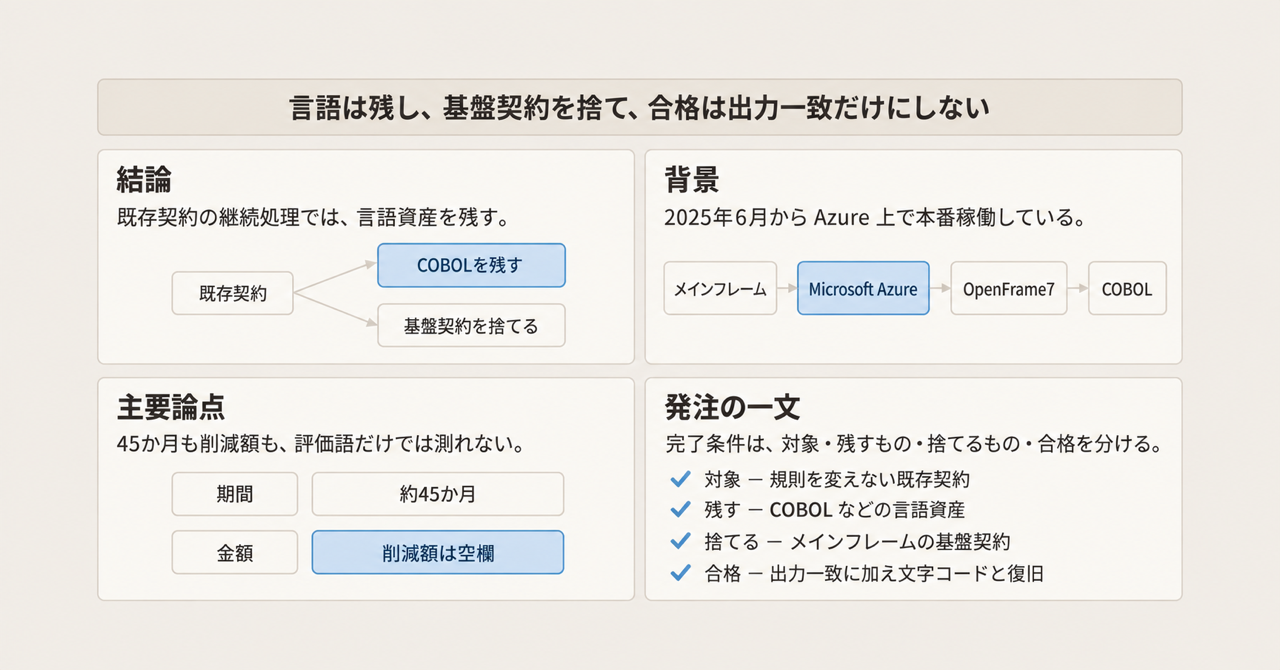The height and width of the screenshot is (670, 1280).
Task: Click the checkmark beside 捨てる — メインフレームの基盤契約
Action: (x=680, y=541)
